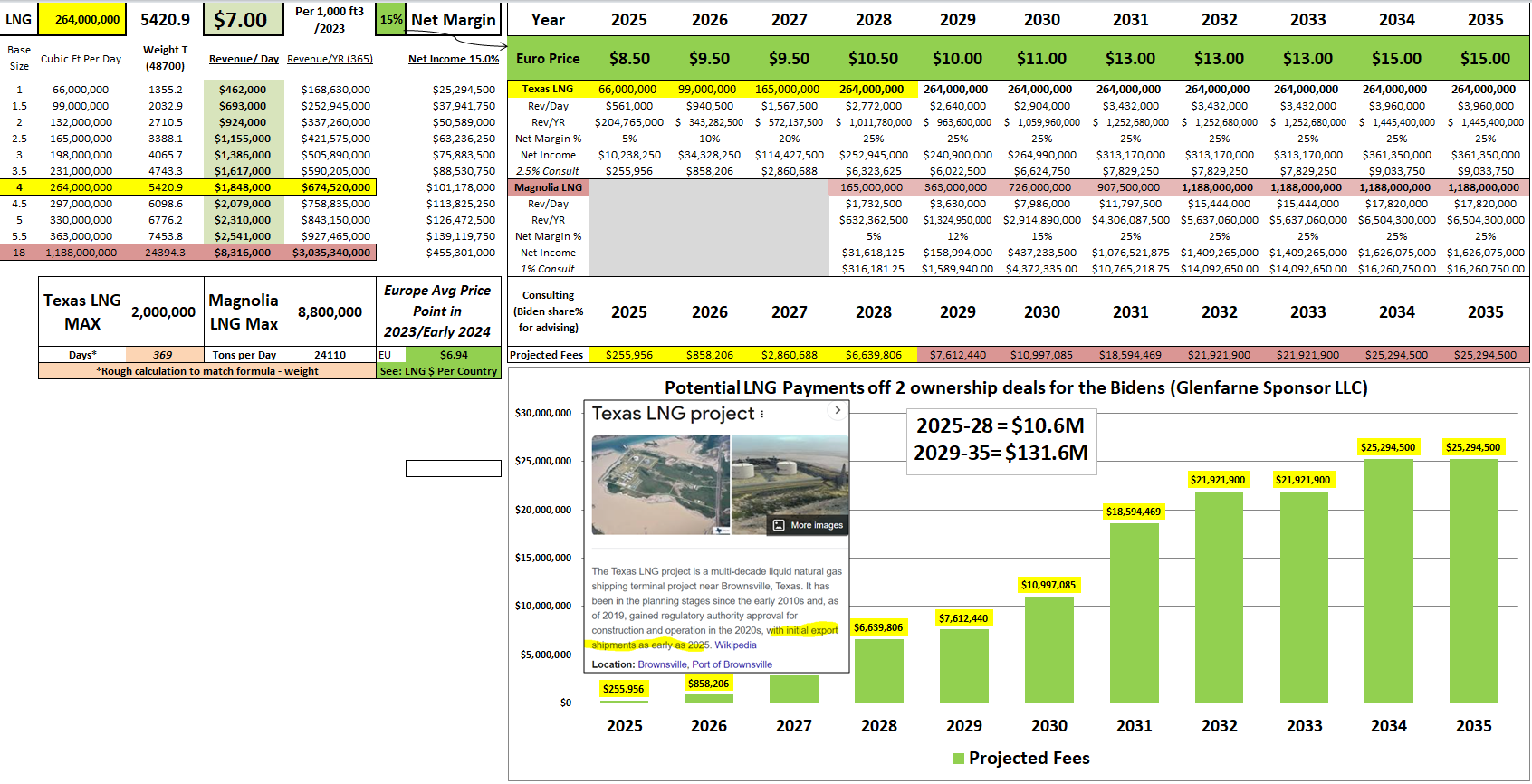Click the yellow Texas LNG row label
This screenshot has width=1532, height=784.
click(548, 90)
